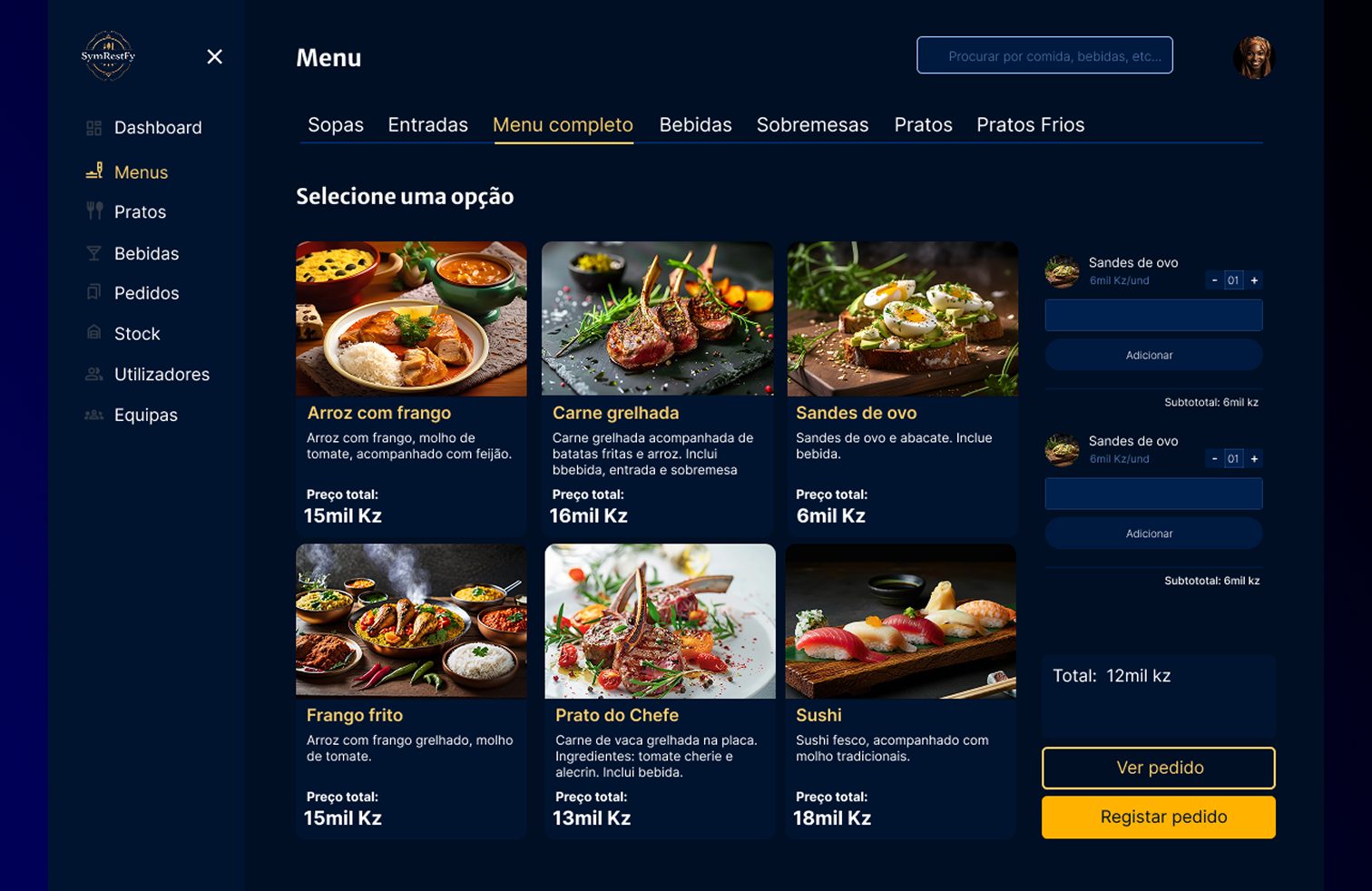Switch to the Bebidas tab
The height and width of the screenshot is (891, 1372).
click(695, 125)
